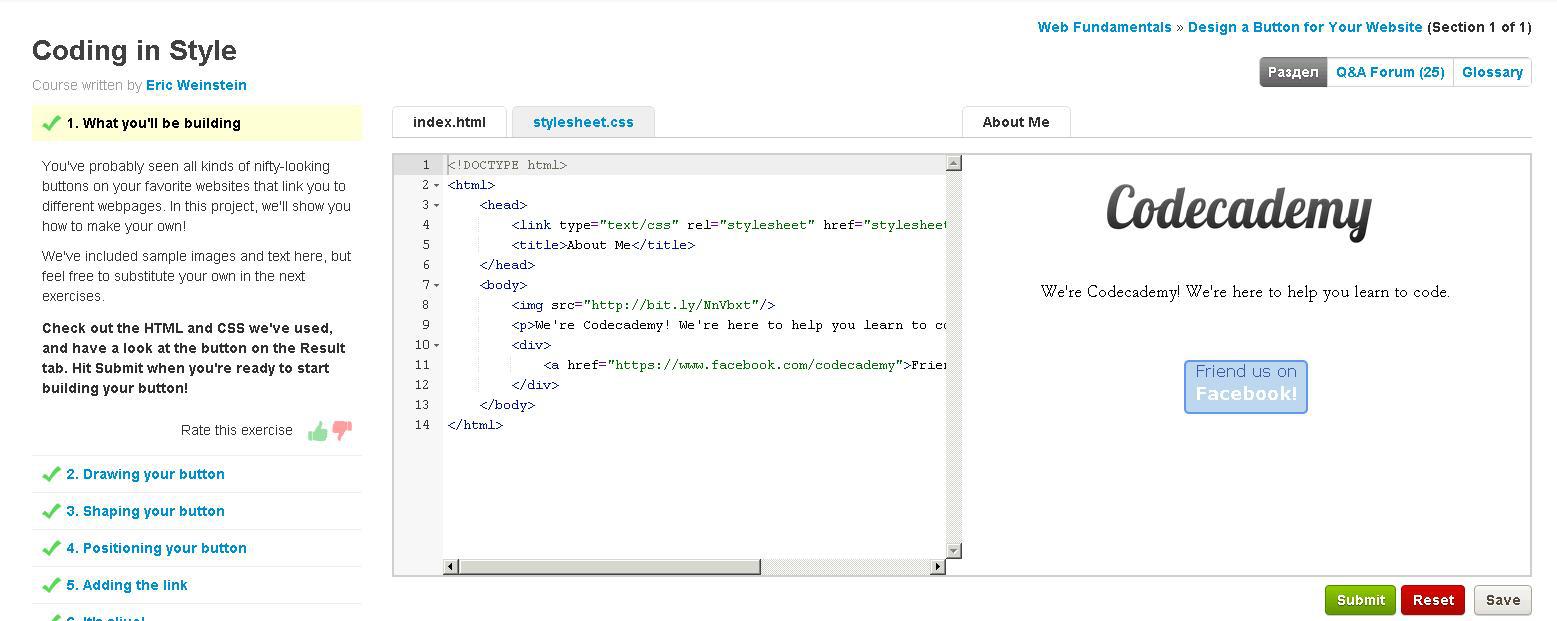Switch to the stylesheet.css tab
The height and width of the screenshot is (621, 1557).
pyautogui.click(x=583, y=122)
